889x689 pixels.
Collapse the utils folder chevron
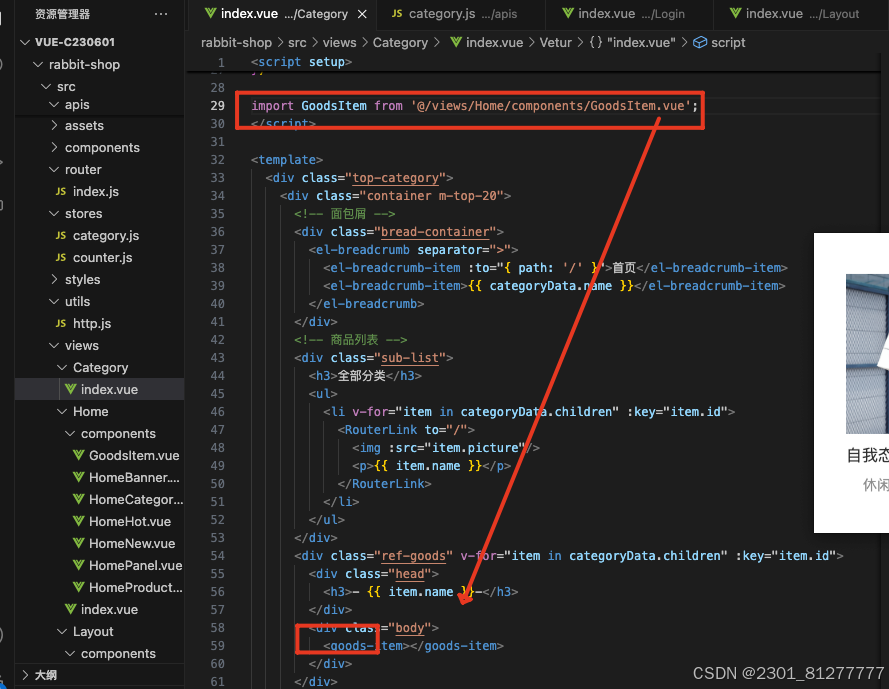pos(54,302)
